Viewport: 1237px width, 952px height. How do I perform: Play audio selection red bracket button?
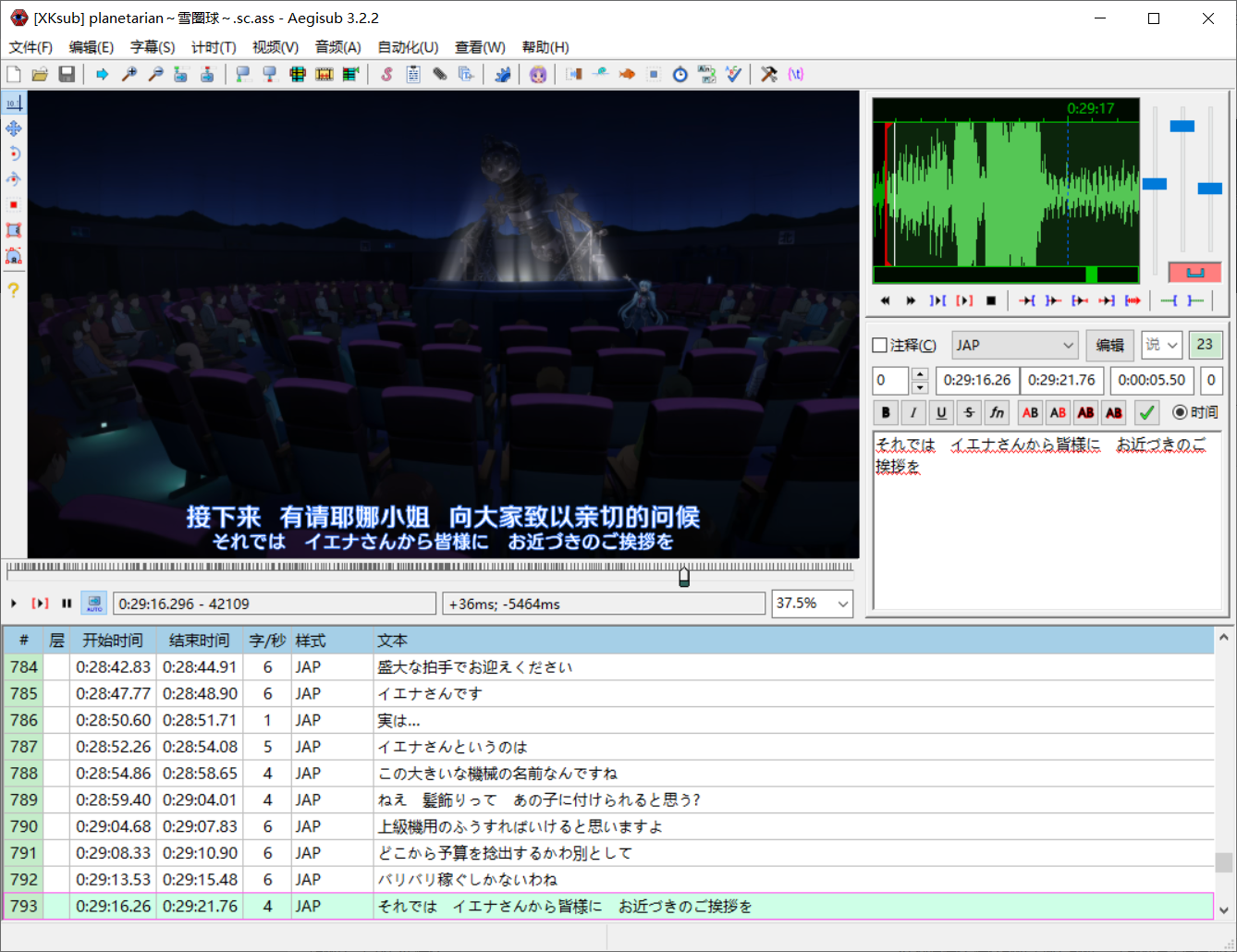point(964,300)
